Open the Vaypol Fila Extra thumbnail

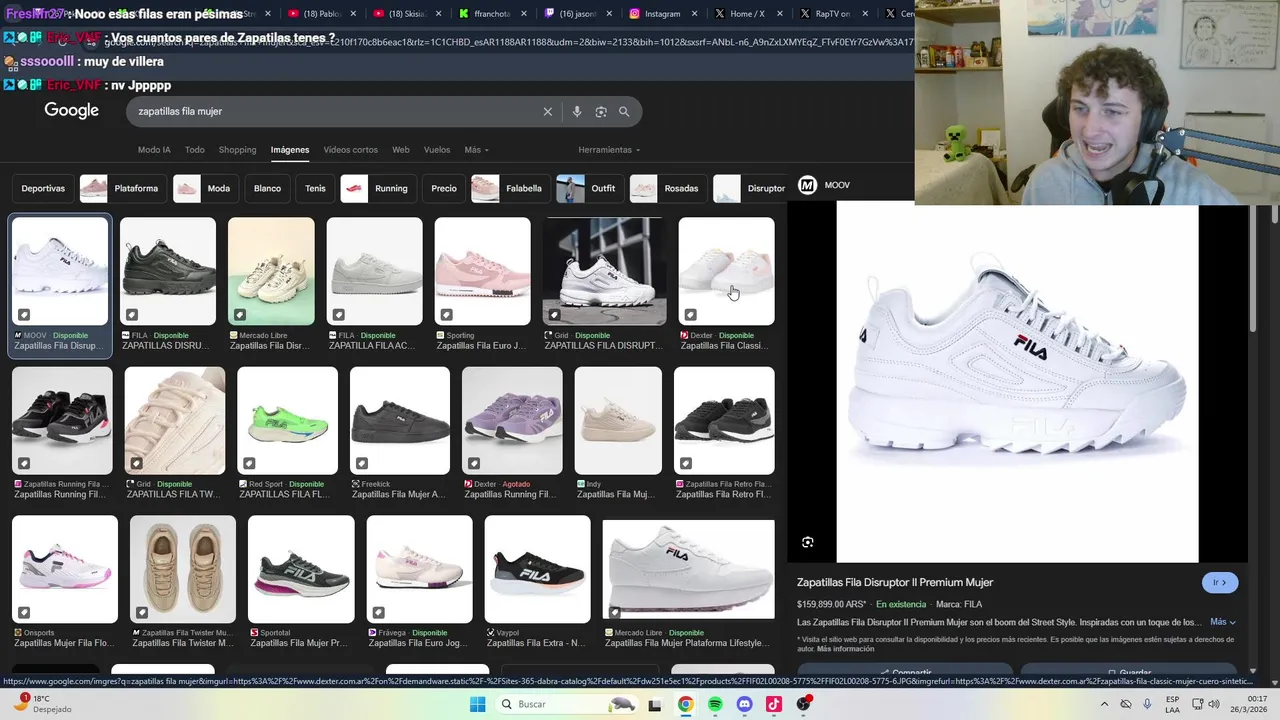click(538, 569)
